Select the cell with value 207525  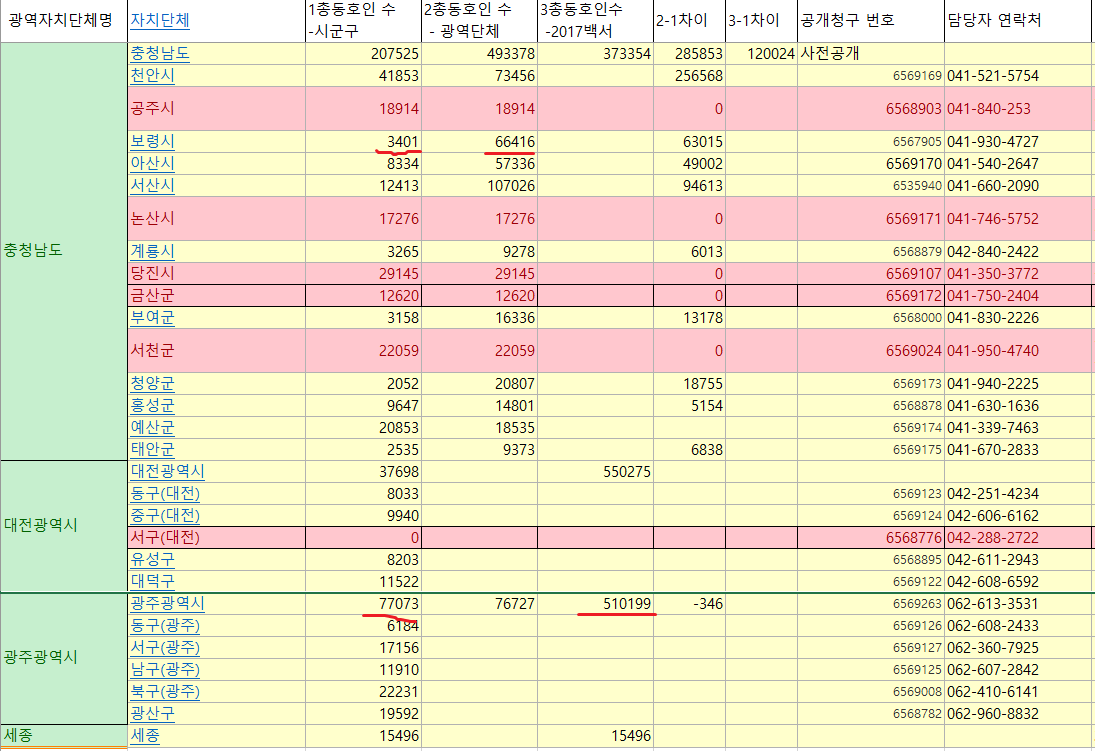pos(363,54)
